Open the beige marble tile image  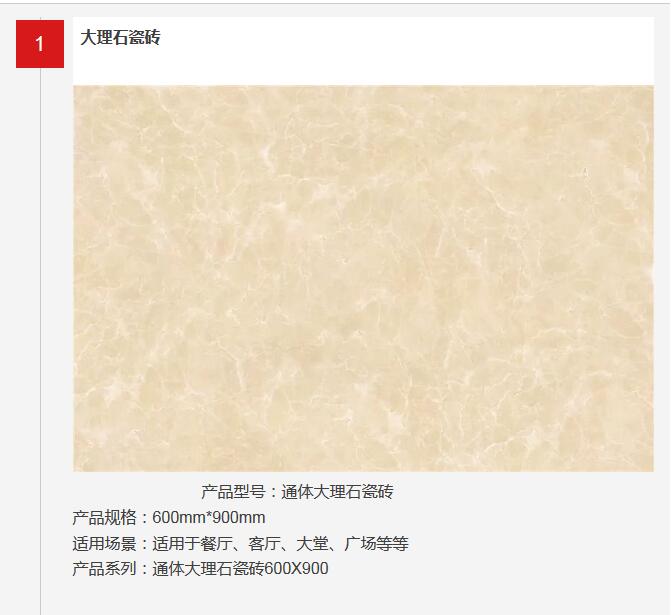[363, 278]
